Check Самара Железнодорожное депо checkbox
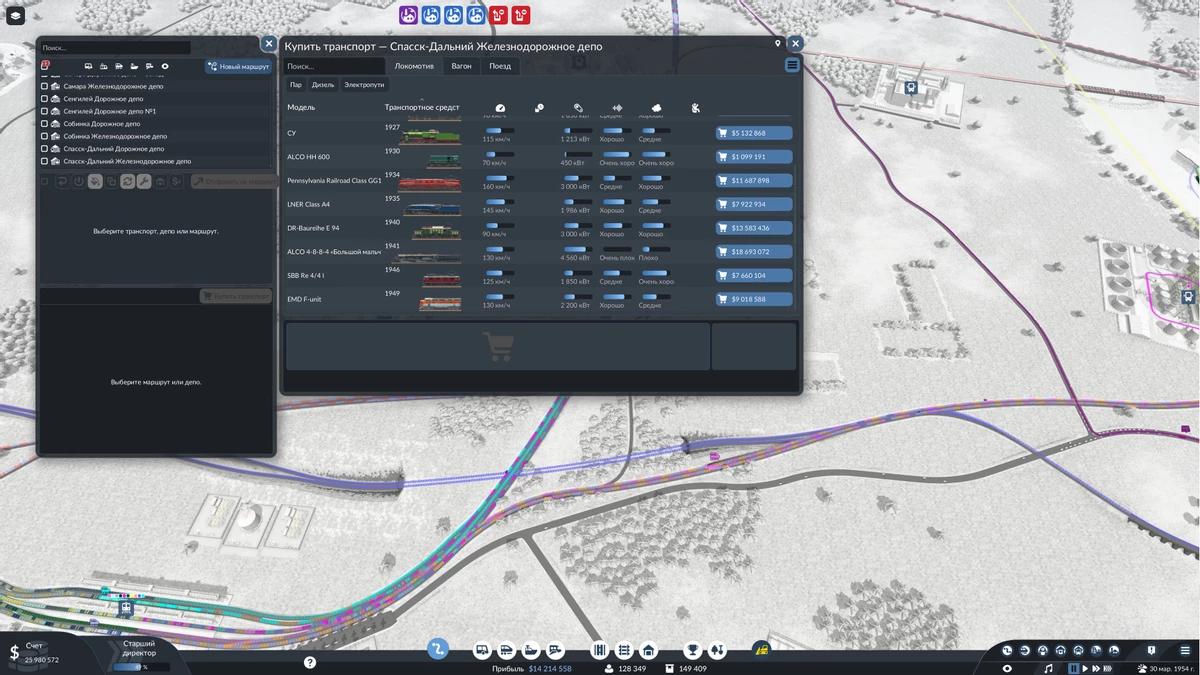The height and width of the screenshot is (675, 1200). tap(44, 86)
